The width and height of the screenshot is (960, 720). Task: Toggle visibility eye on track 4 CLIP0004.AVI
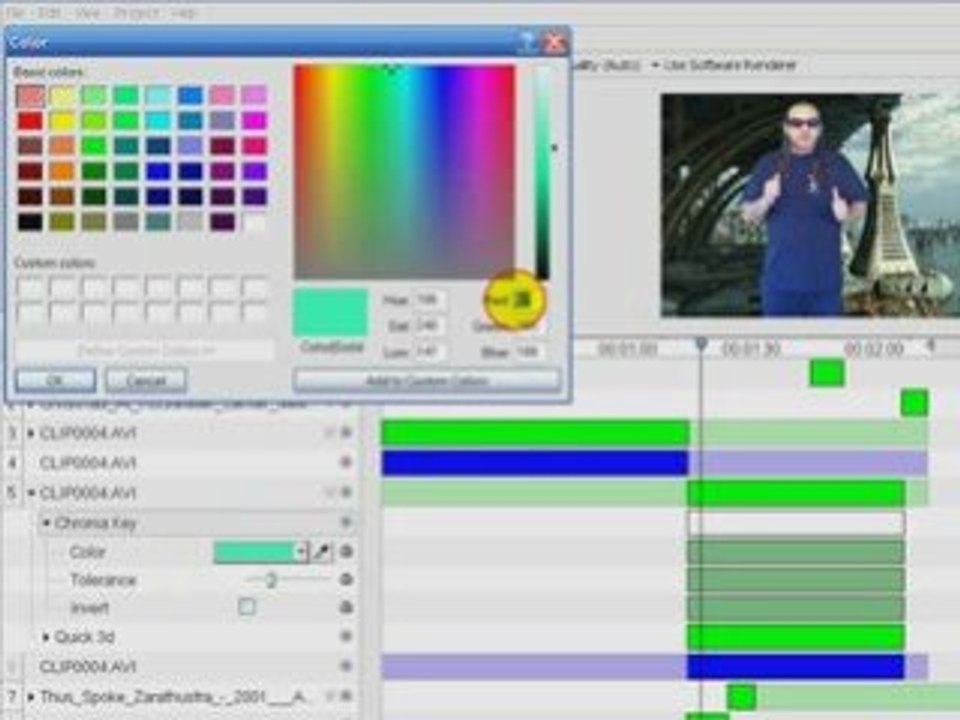[x=346, y=462]
